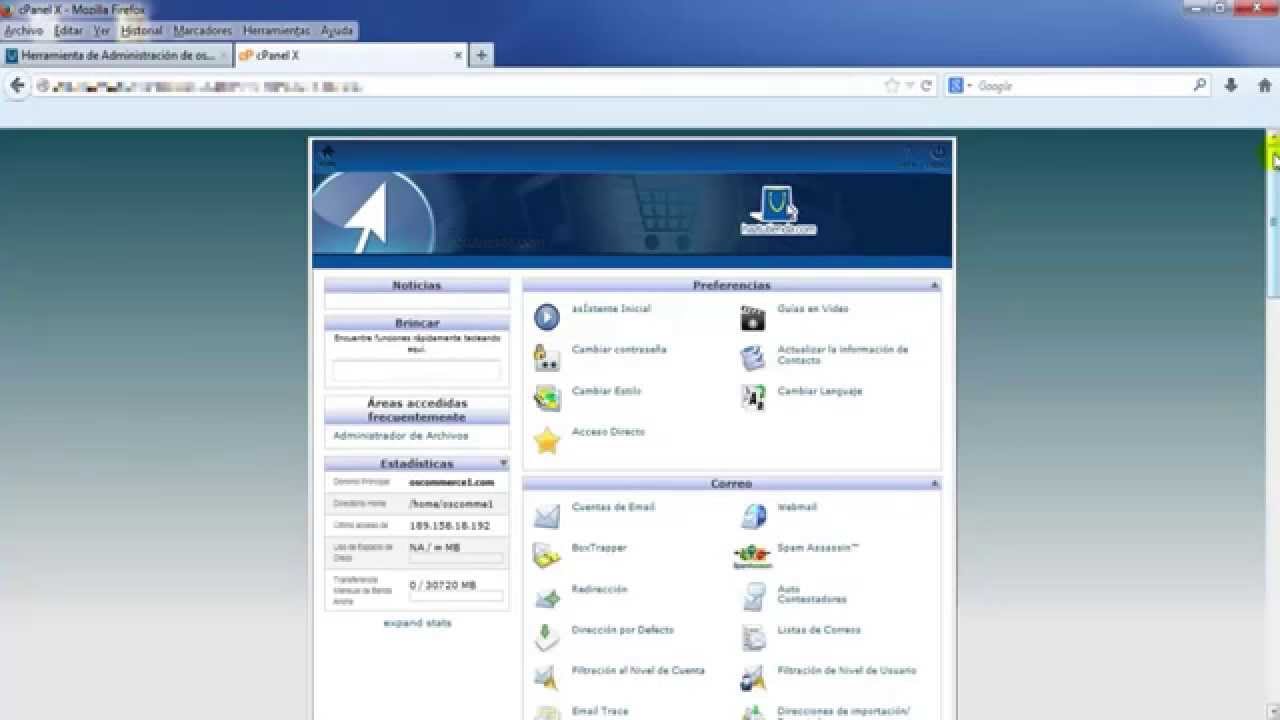Select the oscommerce1.com domain text
Screen dimensions: 1280x720
click(452, 482)
